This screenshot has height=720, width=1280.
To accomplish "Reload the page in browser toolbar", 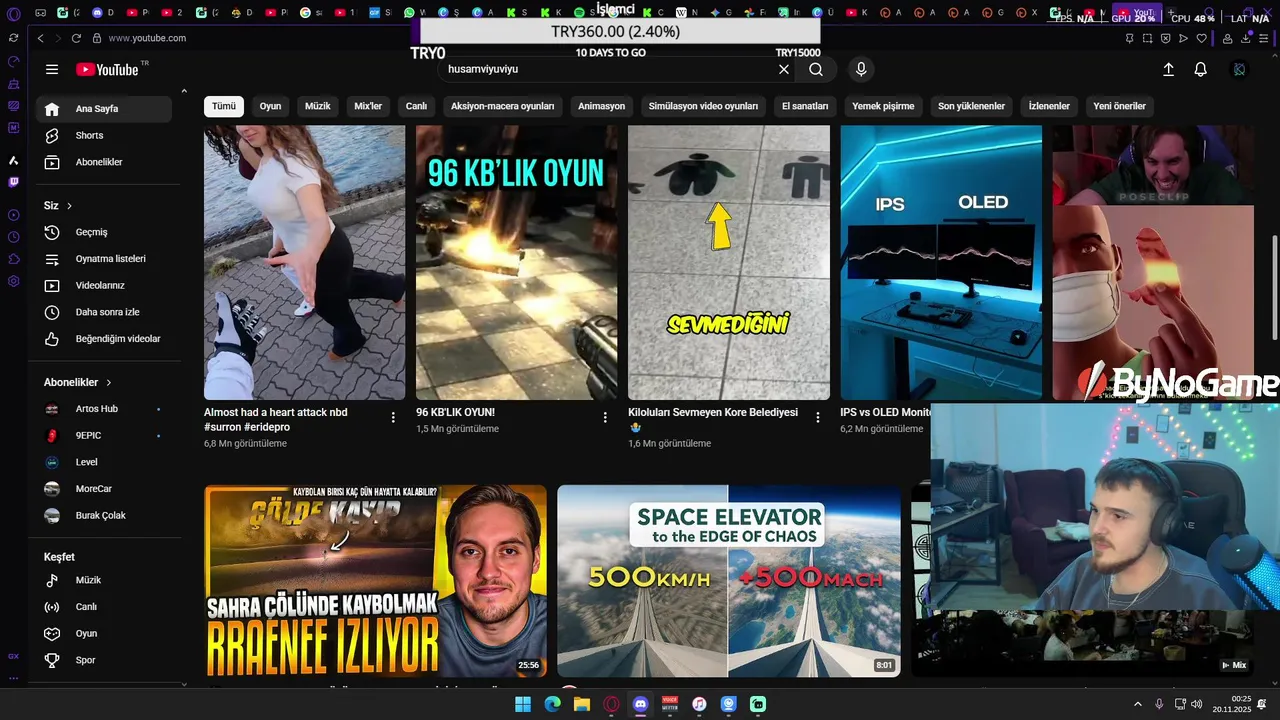I will click(x=76, y=38).
